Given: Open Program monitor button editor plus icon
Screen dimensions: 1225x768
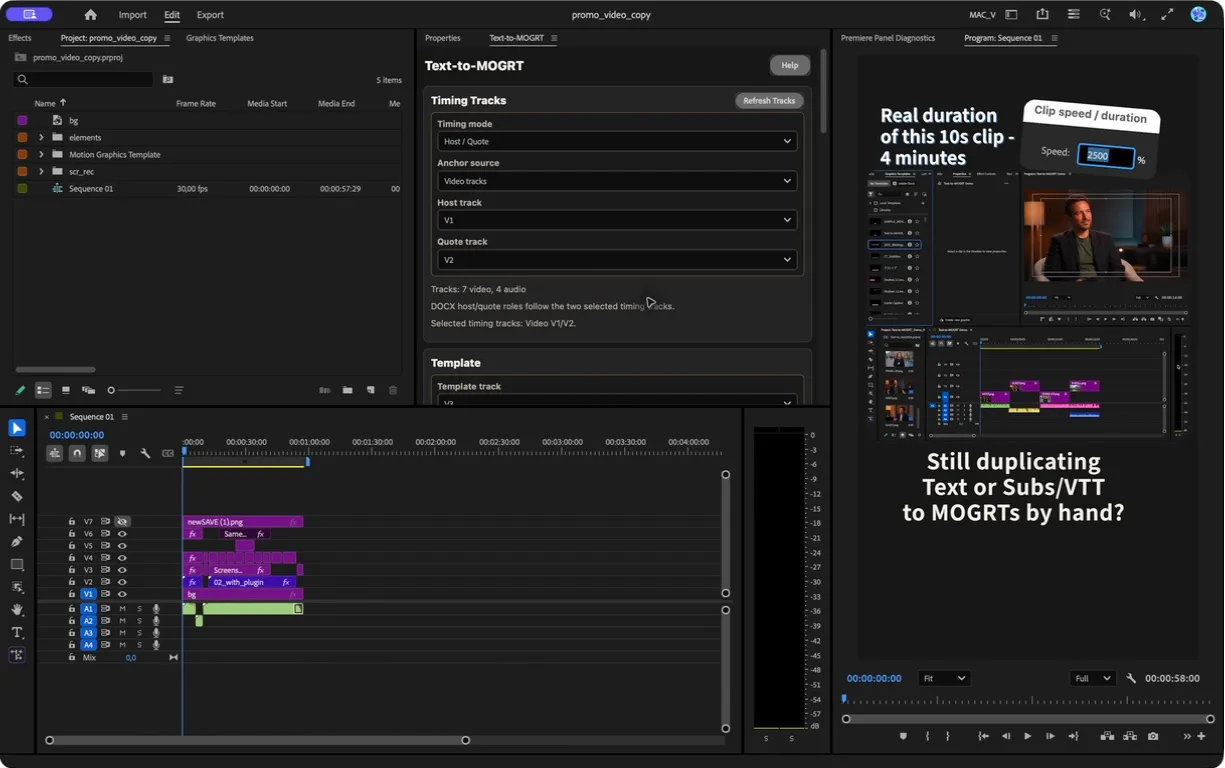Looking at the screenshot, I should coord(1201,736).
